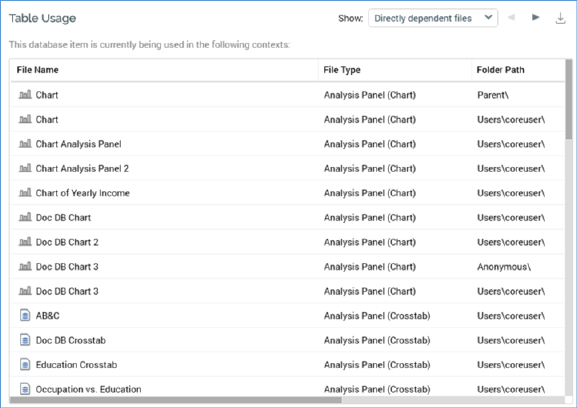Click chart icon beside Chart Analysis Panel 2
This screenshot has height=408, width=577.
click(x=25, y=168)
